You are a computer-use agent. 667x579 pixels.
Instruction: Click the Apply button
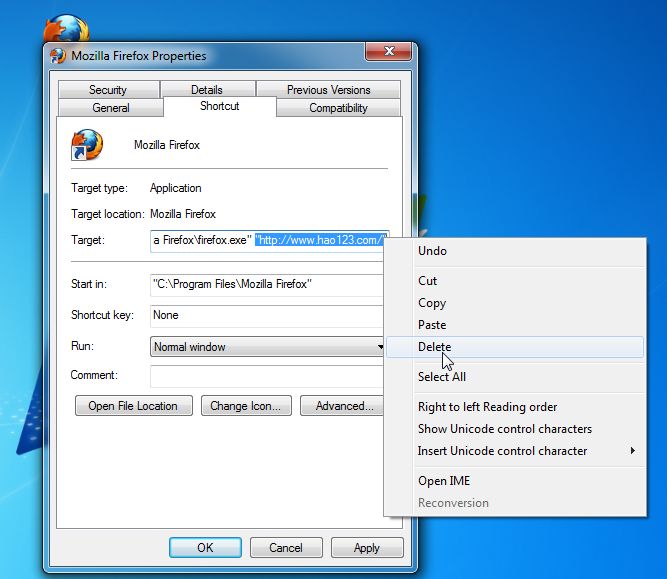(x=367, y=548)
